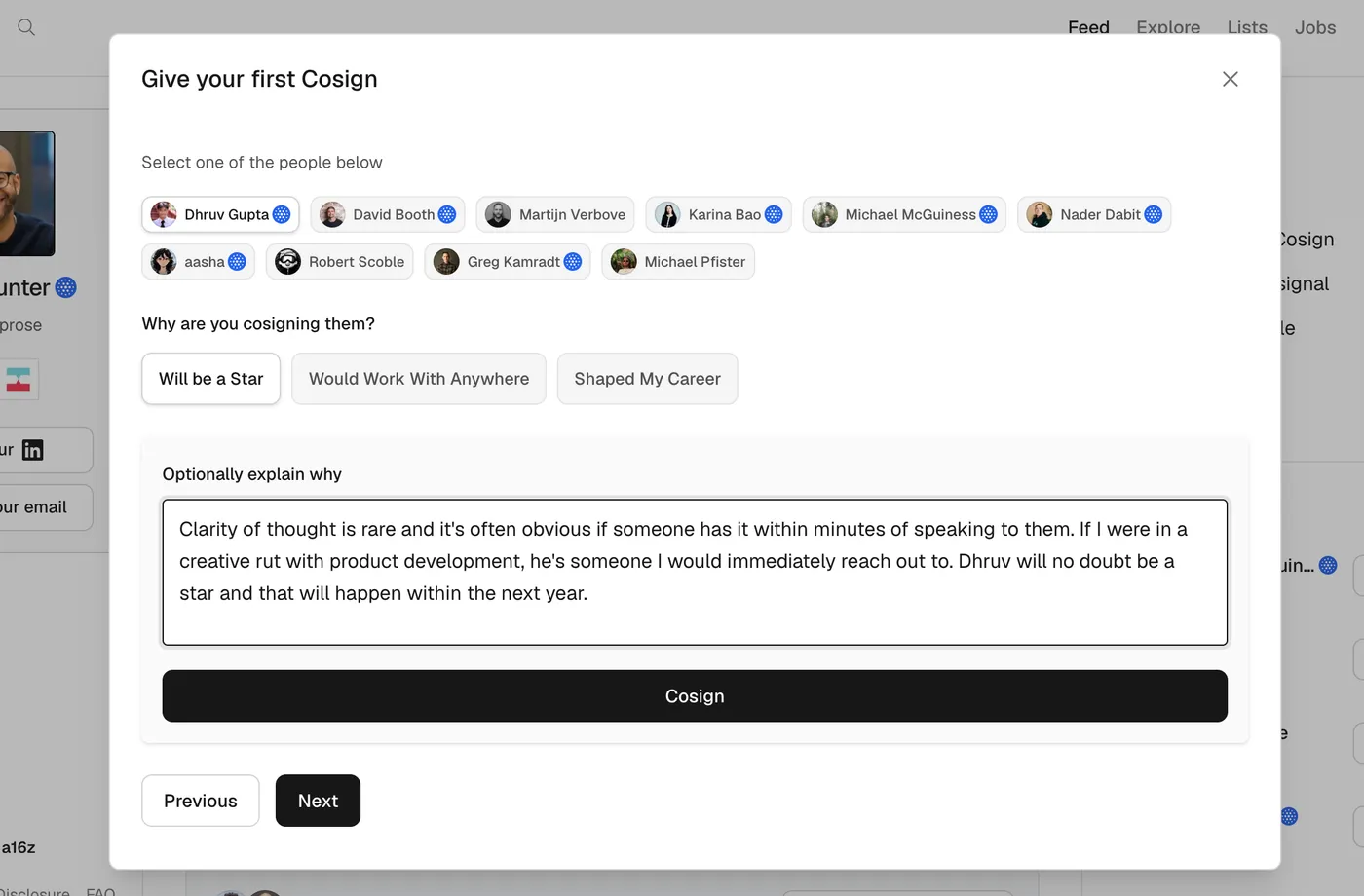
Task: Click Greg Kamradt's avatar photo
Action: tap(446, 261)
